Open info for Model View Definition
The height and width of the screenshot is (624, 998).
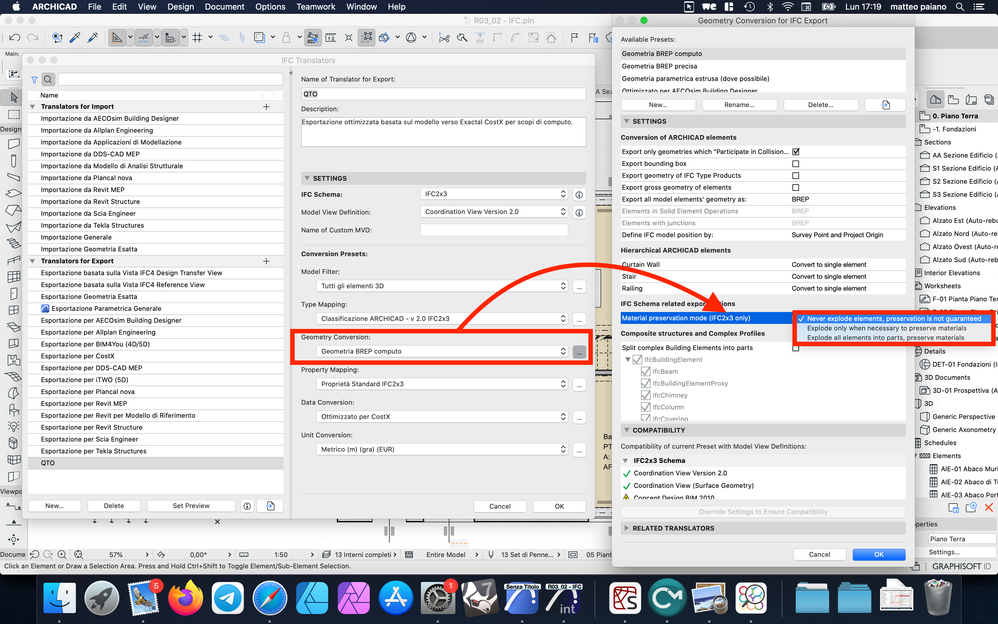click(579, 212)
